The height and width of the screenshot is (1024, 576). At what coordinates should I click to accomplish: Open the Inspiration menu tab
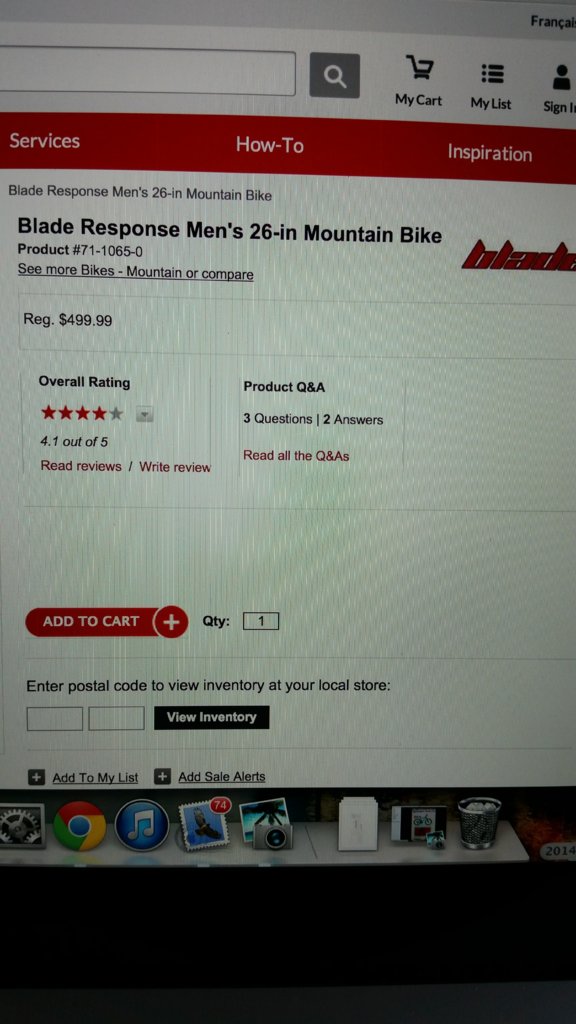coord(490,153)
